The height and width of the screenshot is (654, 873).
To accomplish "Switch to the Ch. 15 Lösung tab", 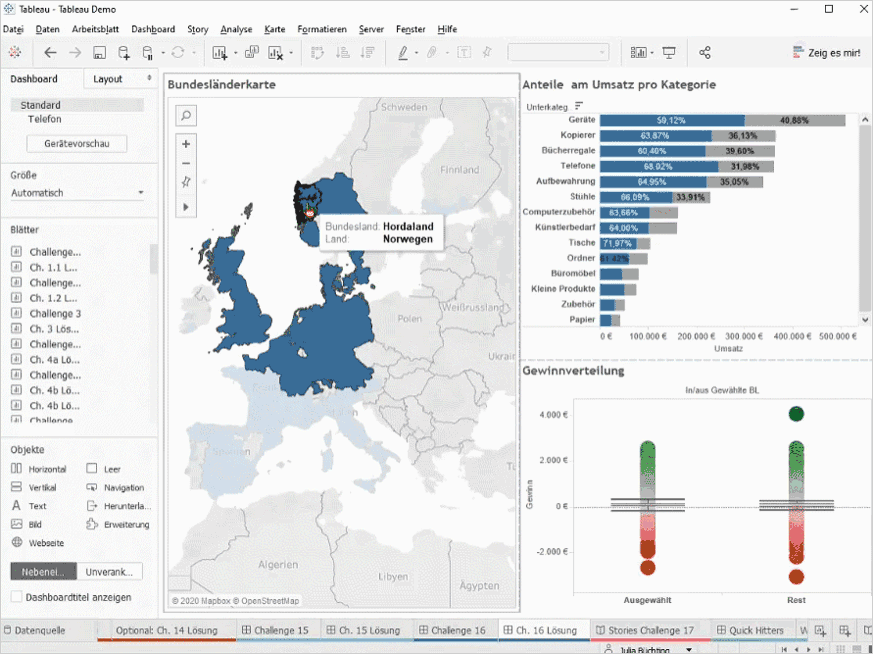I will point(370,631).
